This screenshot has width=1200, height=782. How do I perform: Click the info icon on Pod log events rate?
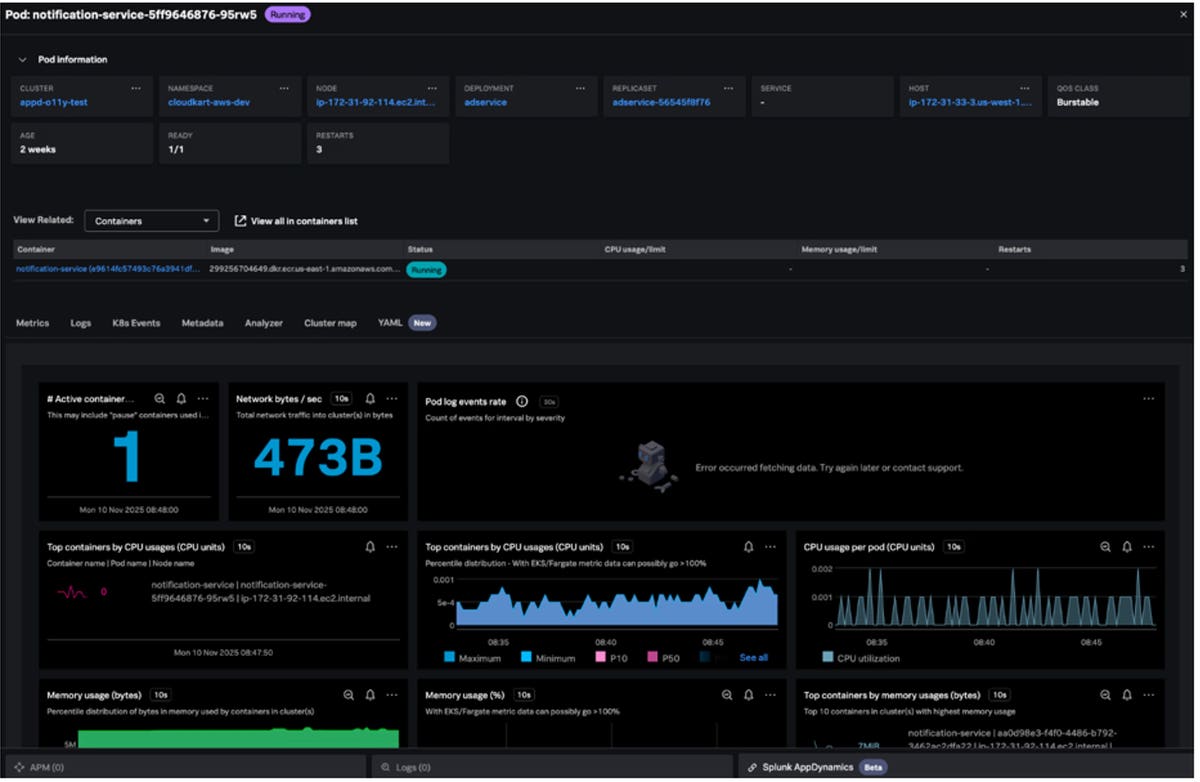tap(519, 399)
